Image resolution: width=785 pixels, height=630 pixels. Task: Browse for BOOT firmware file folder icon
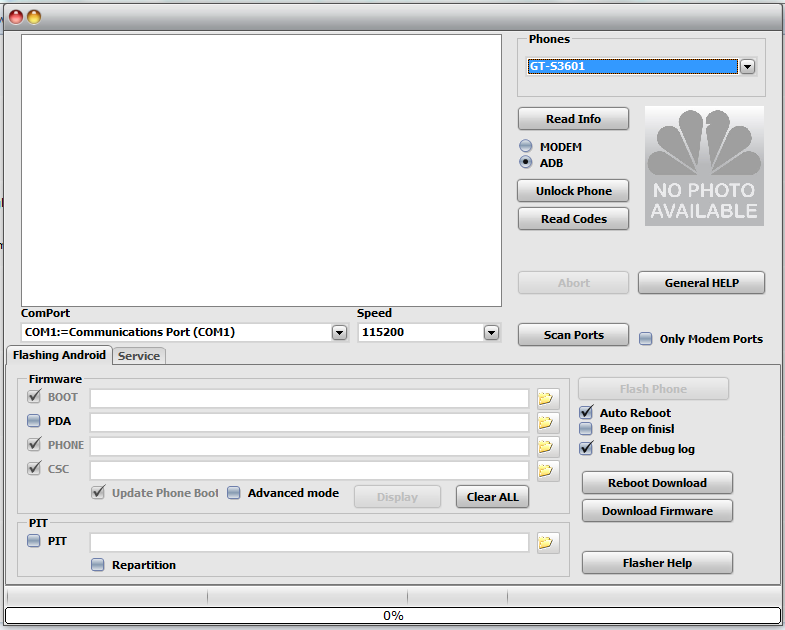coord(548,399)
